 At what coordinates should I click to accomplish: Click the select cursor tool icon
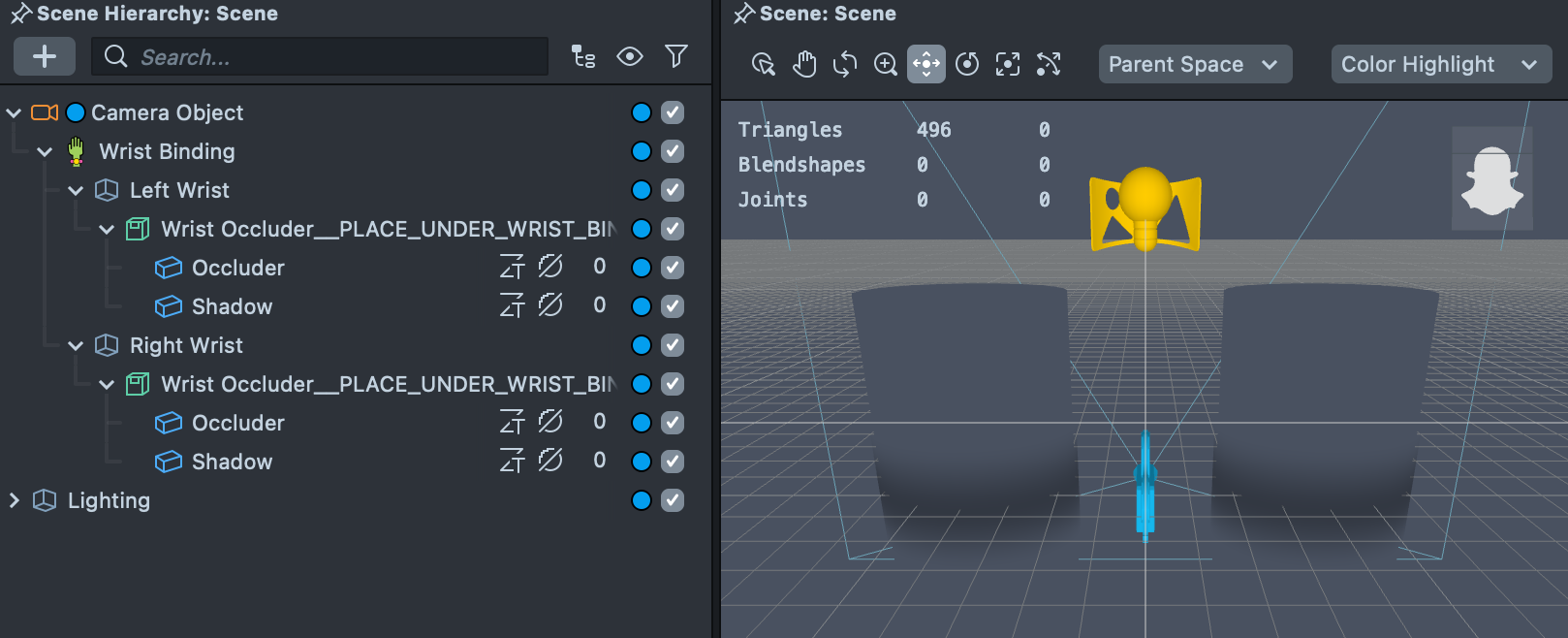[x=764, y=65]
